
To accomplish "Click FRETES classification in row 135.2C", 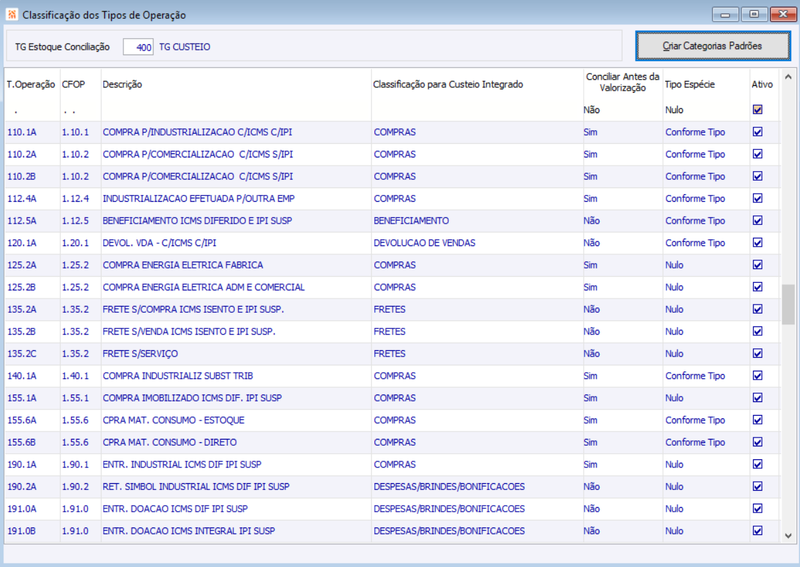I will (389, 354).
